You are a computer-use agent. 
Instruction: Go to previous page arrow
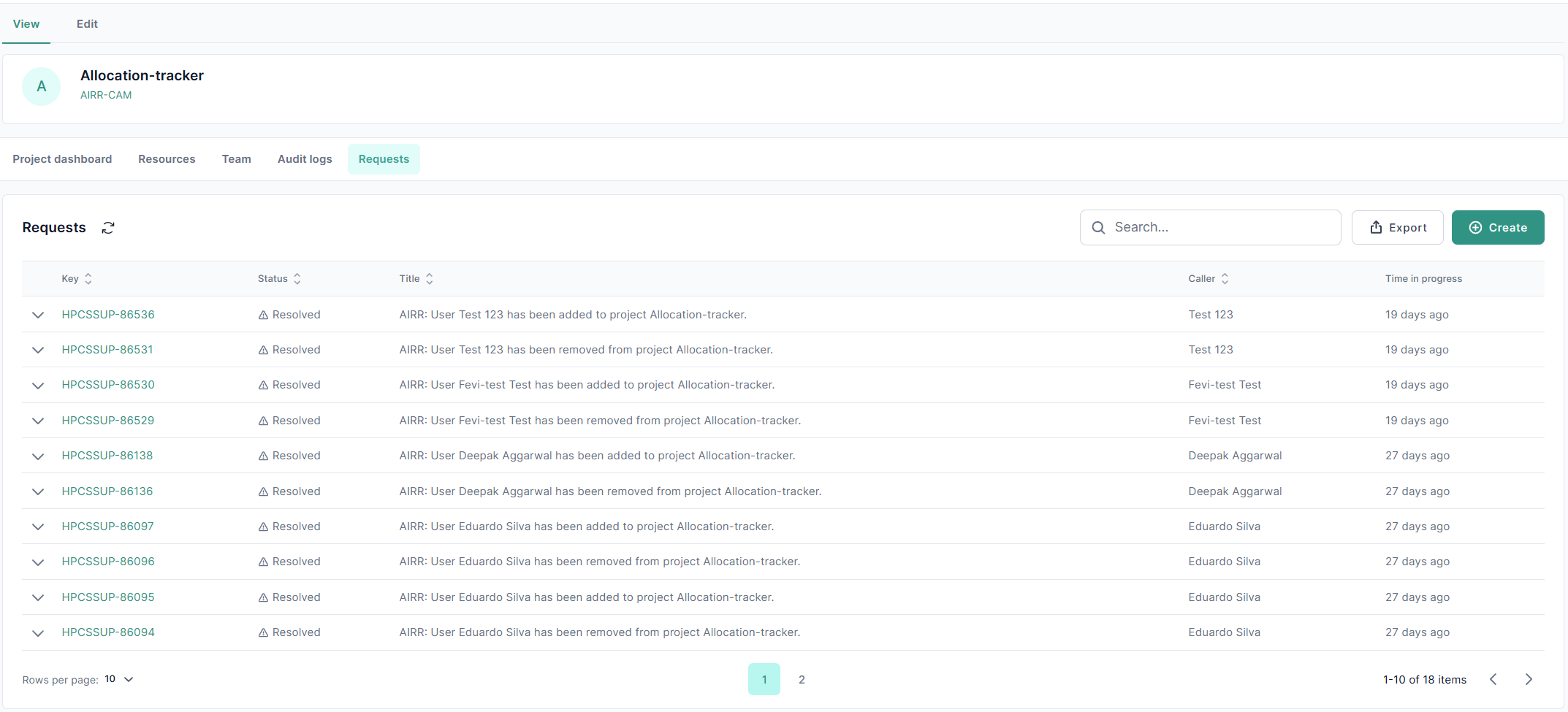(x=1493, y=679)
